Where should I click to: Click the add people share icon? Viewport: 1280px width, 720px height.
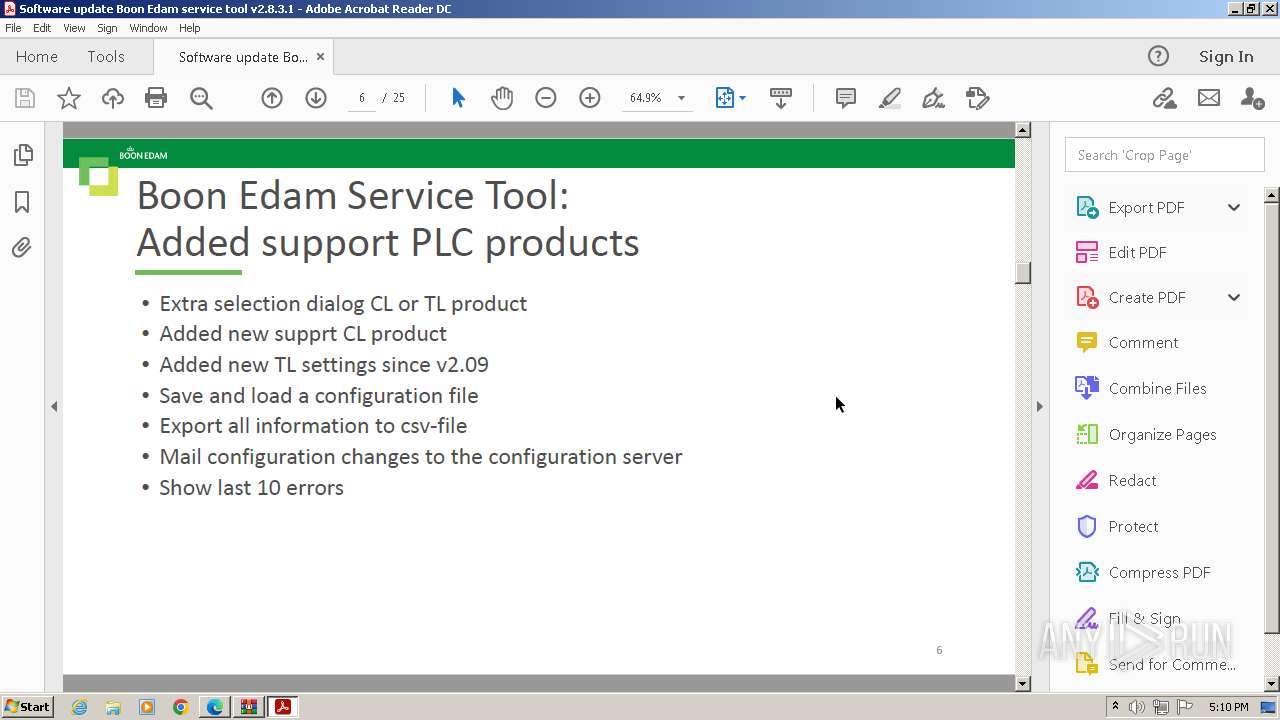pyautogui.click(x=1252, y=98)
